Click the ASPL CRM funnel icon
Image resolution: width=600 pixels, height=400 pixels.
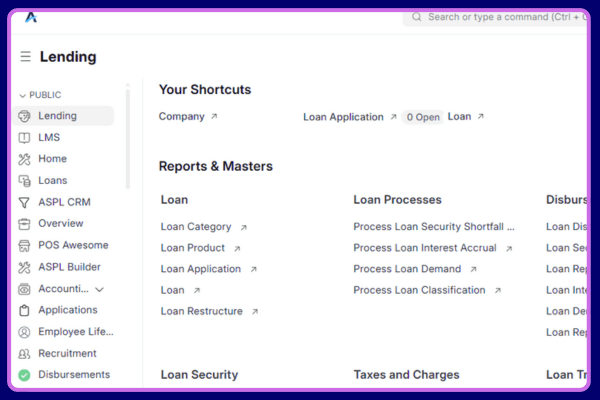tap(25, 202)
